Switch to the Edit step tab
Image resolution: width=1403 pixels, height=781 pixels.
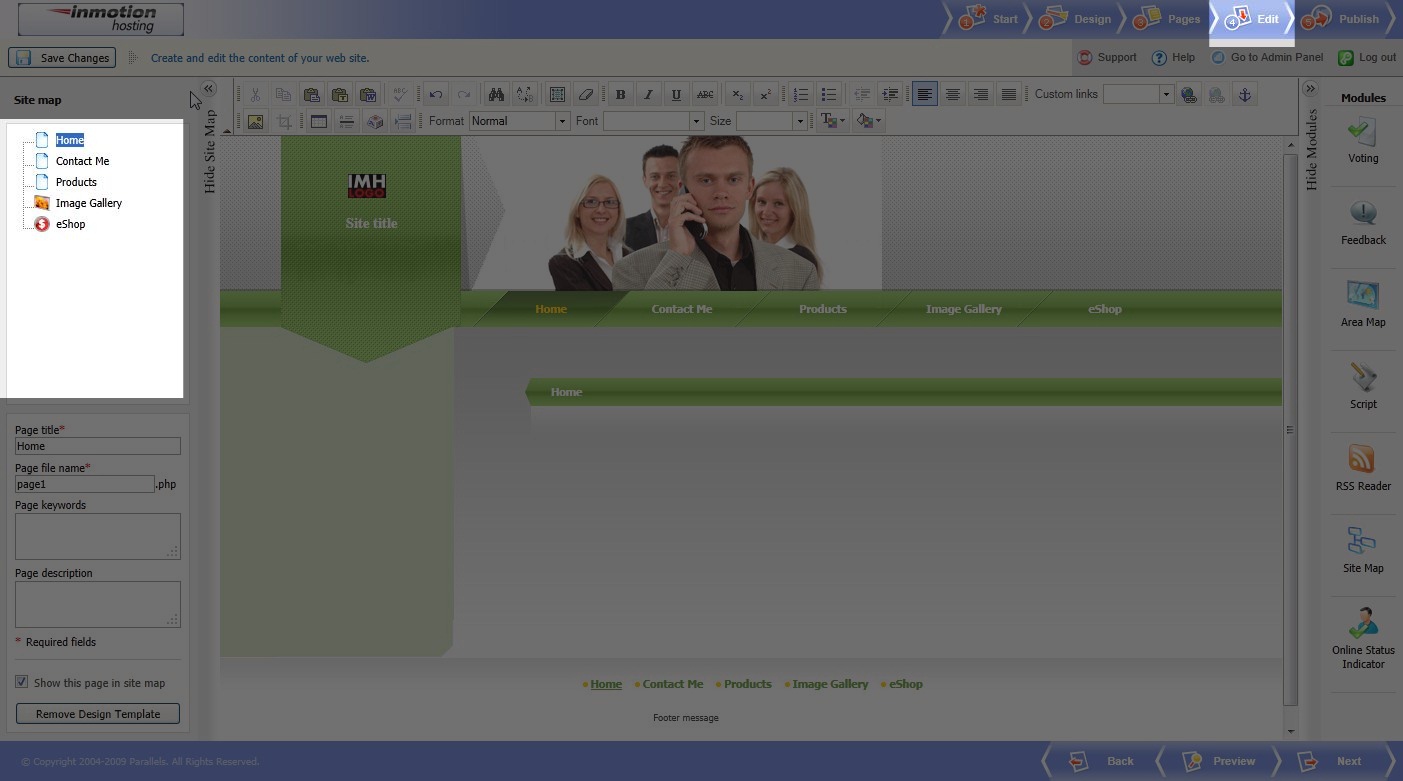pyautogui.click(x=1252, y=19)
